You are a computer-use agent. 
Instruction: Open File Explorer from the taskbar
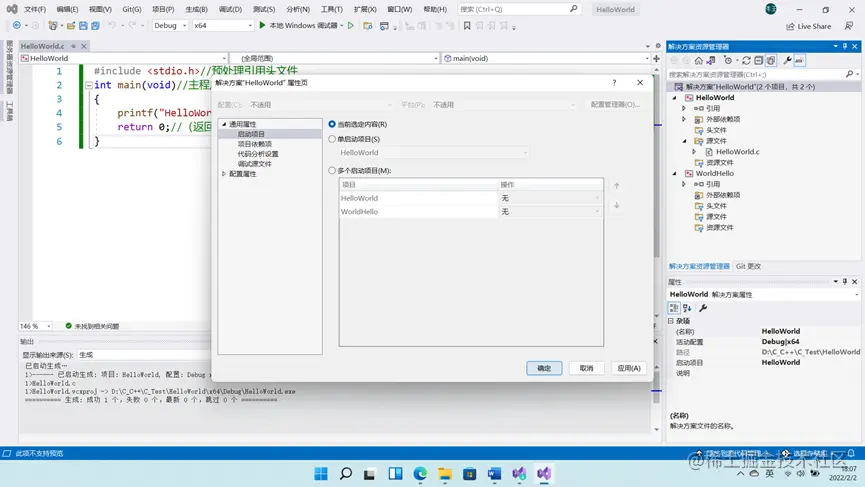click(x=445, y=473)
